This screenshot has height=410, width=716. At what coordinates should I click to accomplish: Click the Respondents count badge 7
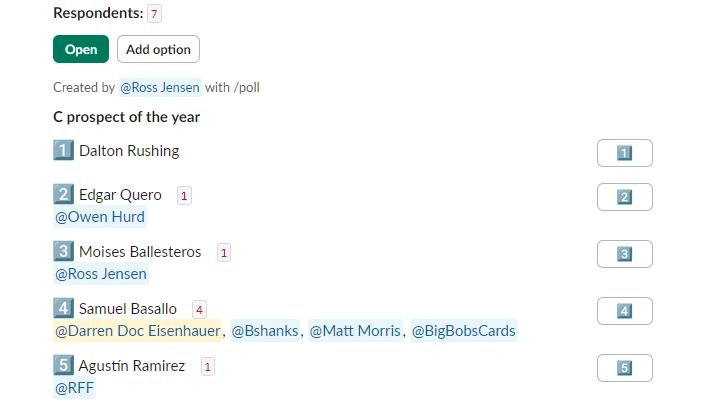coord(154,14)
